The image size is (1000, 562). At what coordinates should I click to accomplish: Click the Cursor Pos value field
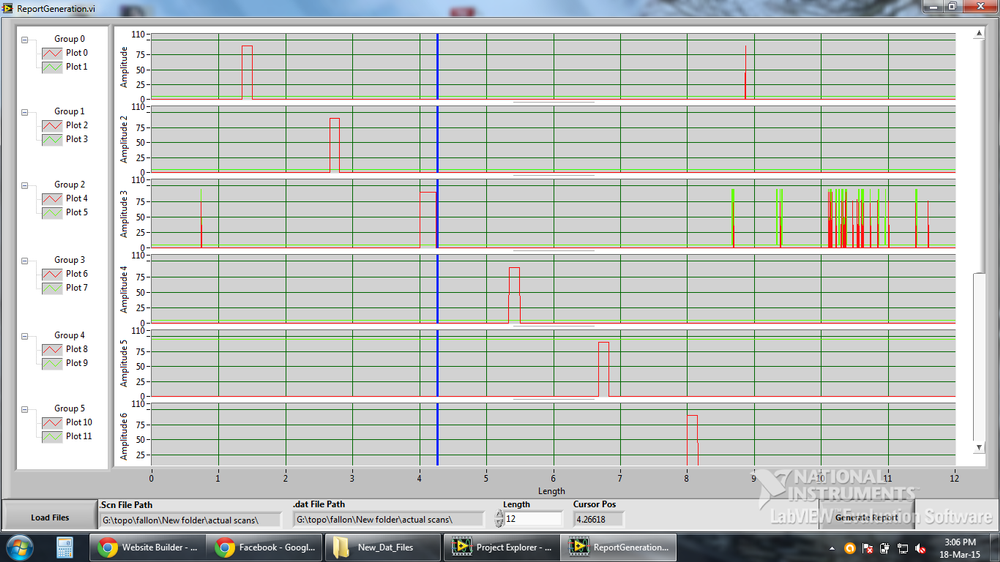click(598, 520)
